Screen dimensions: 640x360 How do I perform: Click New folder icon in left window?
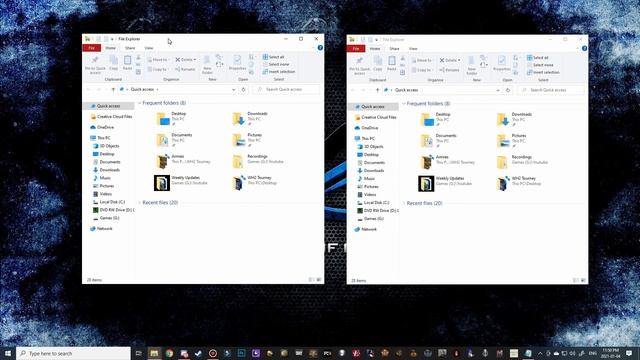click(x=207, y=64)
